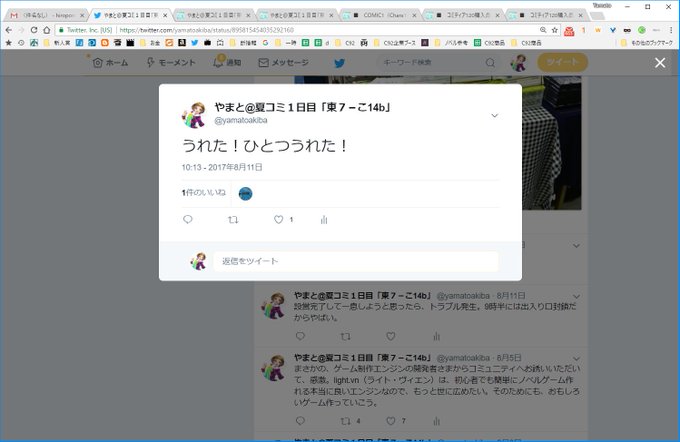Screen dimensions: 680x442
Task: Like the 設営完了 tweet
Action: tap(391, 336)
